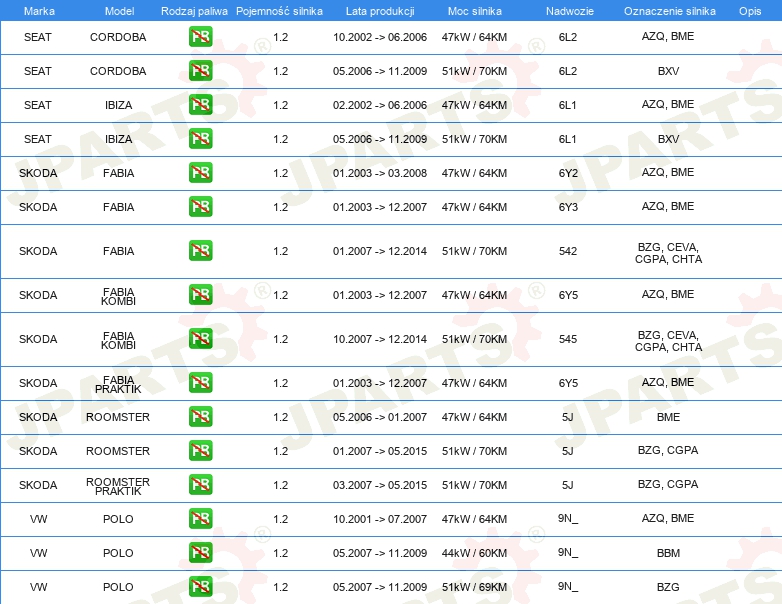
Task: Select body code 6L1 in IBIZA 02.2002 row
Action: point(568,105)
